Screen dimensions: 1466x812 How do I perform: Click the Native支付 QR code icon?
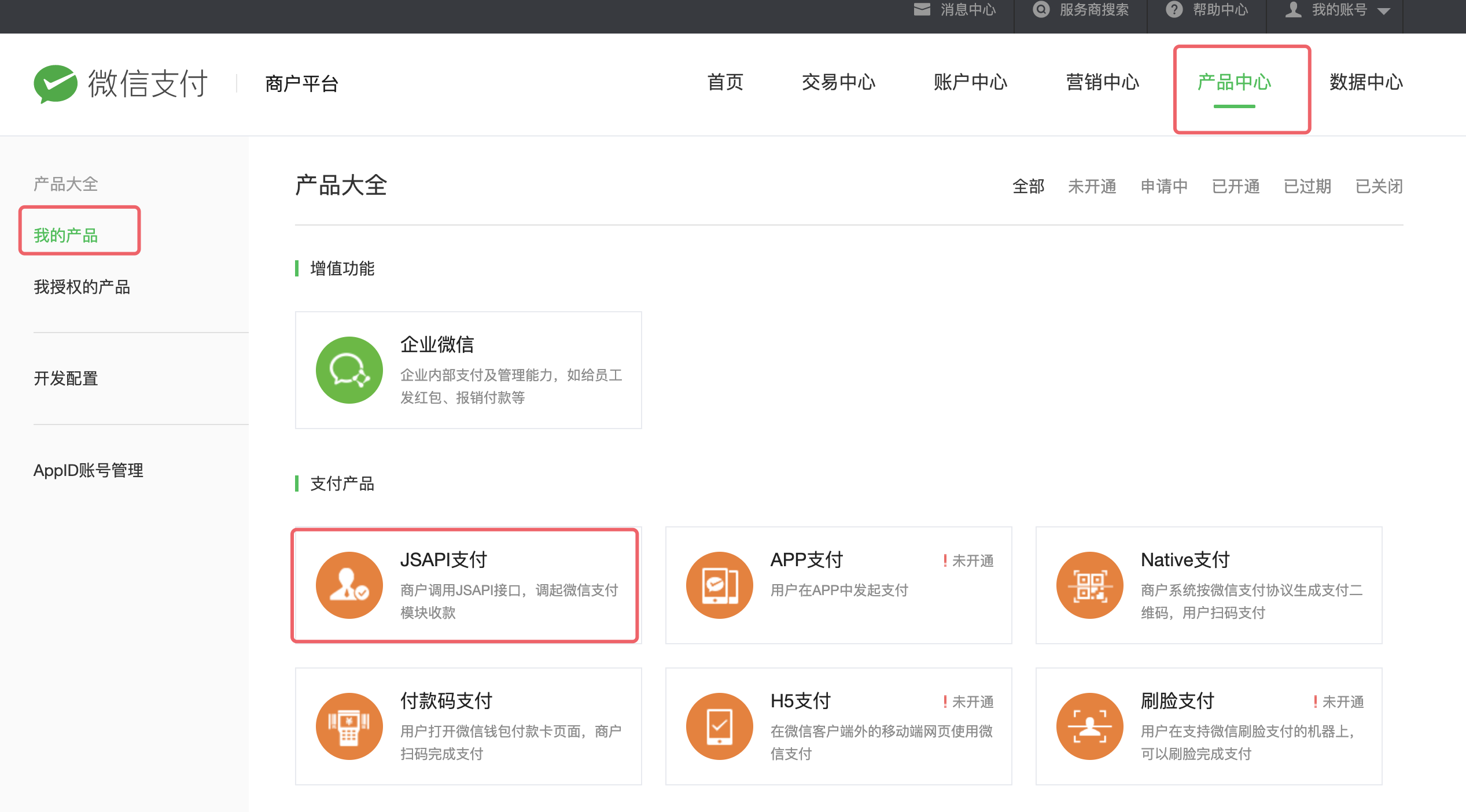1089,585
